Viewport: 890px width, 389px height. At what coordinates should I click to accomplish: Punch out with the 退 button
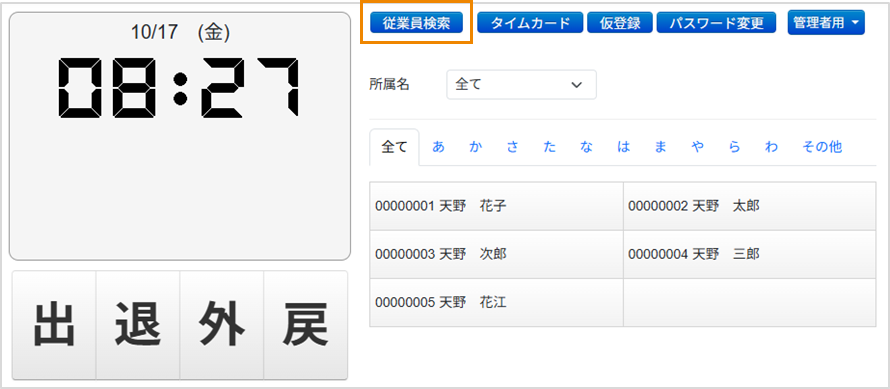(x=138, y=325)
